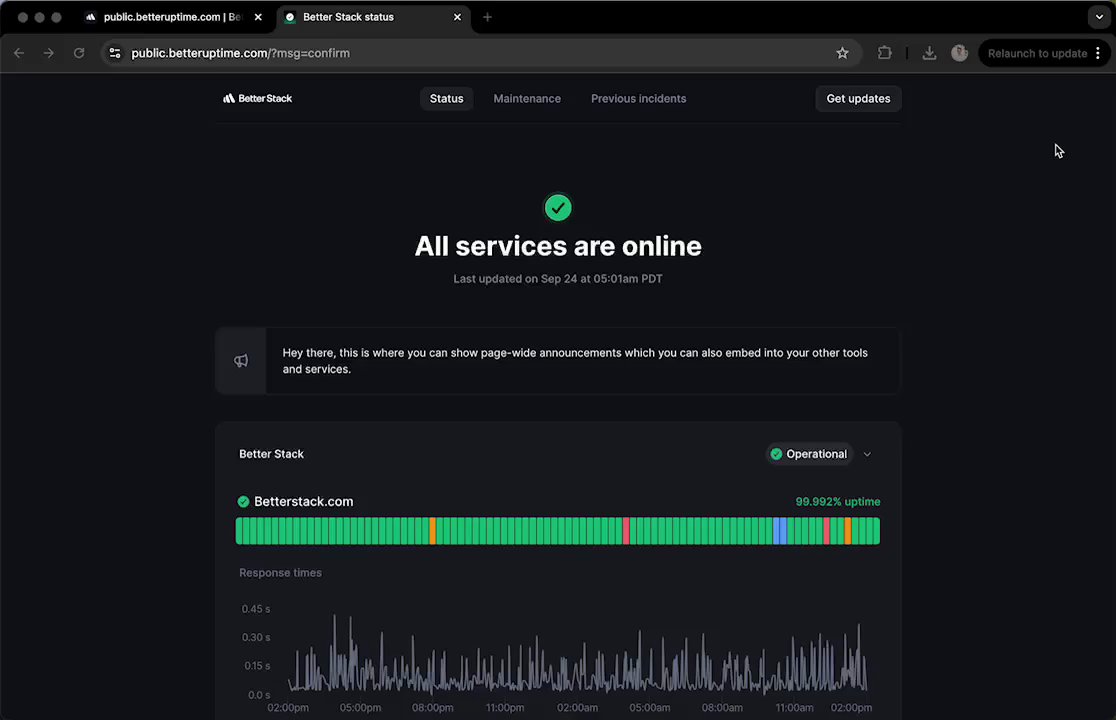1116x720 pixels.
Task: Click the first red segment in uptime bar
Action: pos(626,531)
